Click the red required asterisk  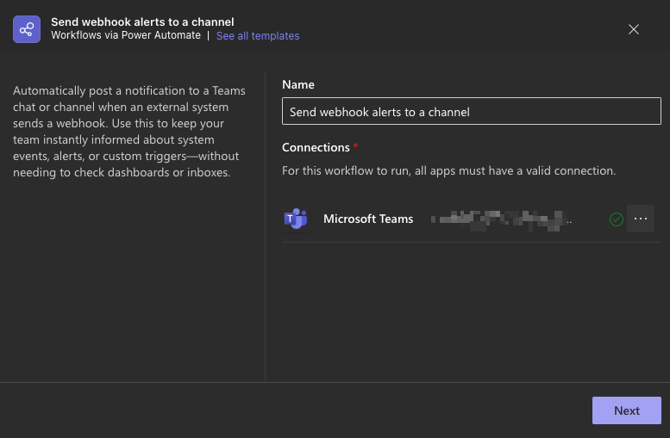click(356, 147)
